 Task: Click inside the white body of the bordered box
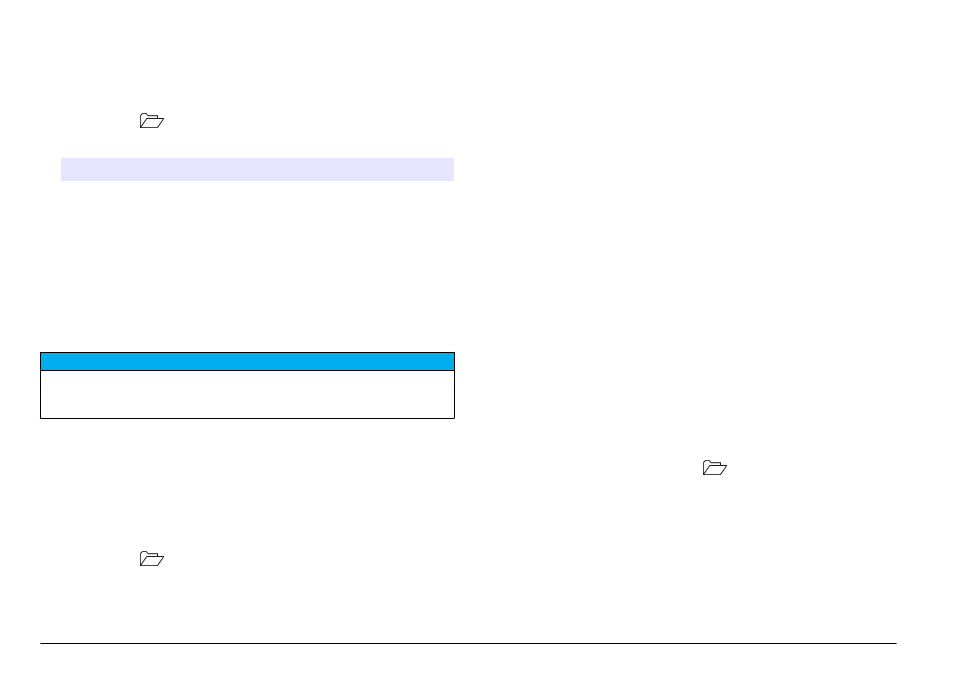click(248, 394)
